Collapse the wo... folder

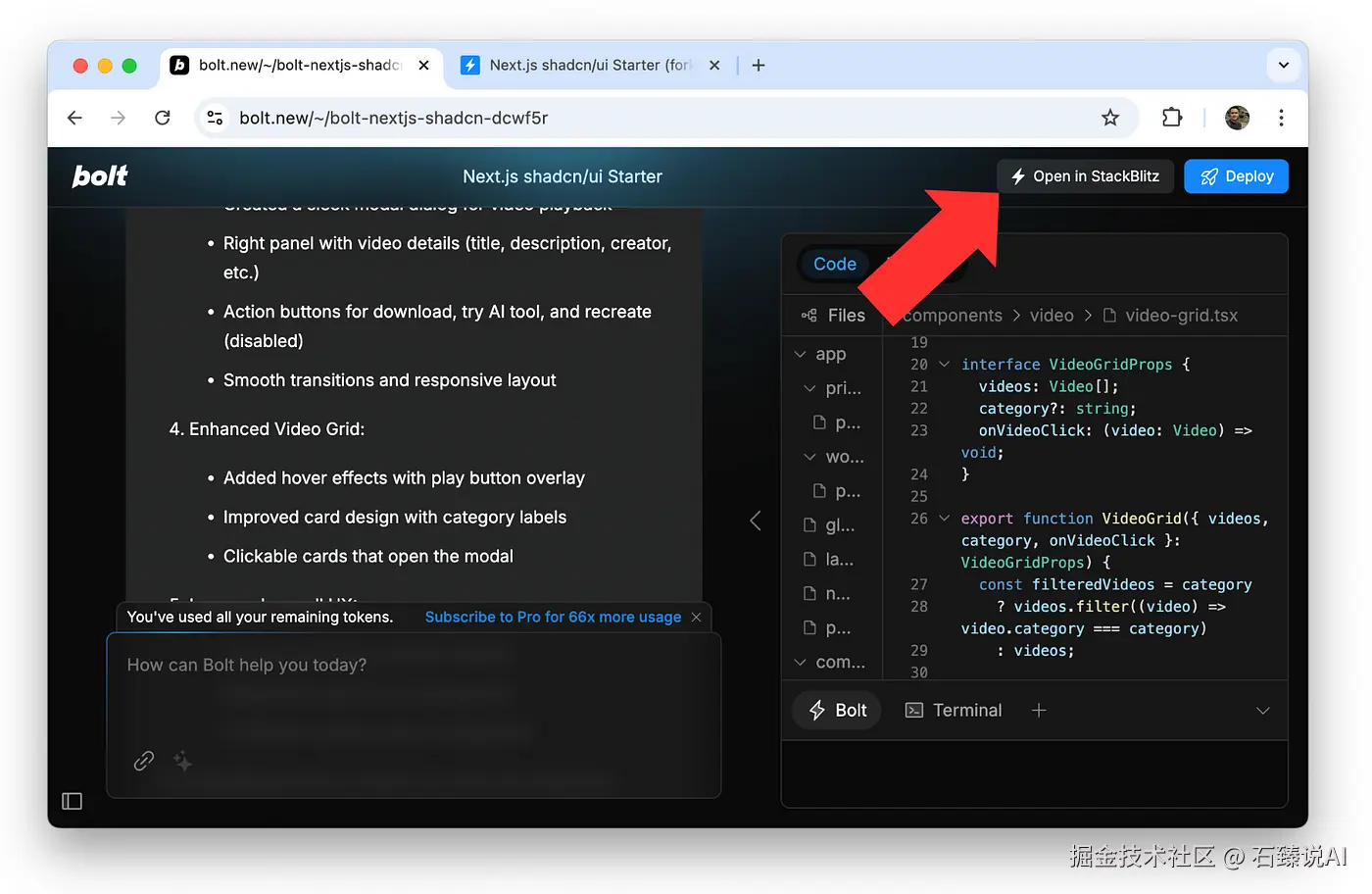[810, 457]
